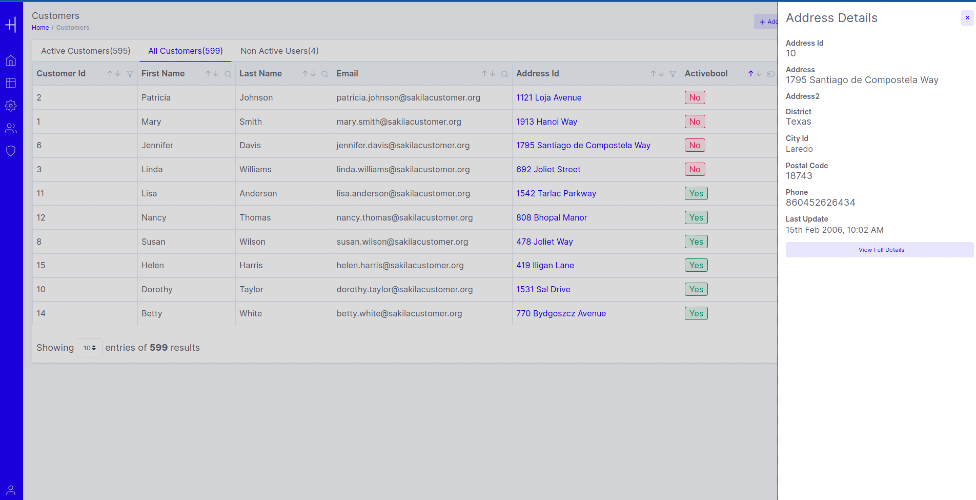Image resolution: width=976 pixels, height=500 pixels.
Task: Open the Address Id filter icon
Action: pyautogui.click(x=673, y=73)
